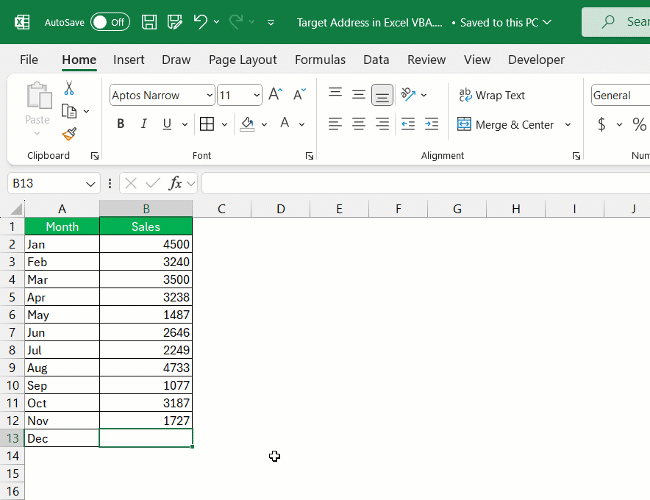
Task: Apply Percent style
Action: [x=639, y=124]
